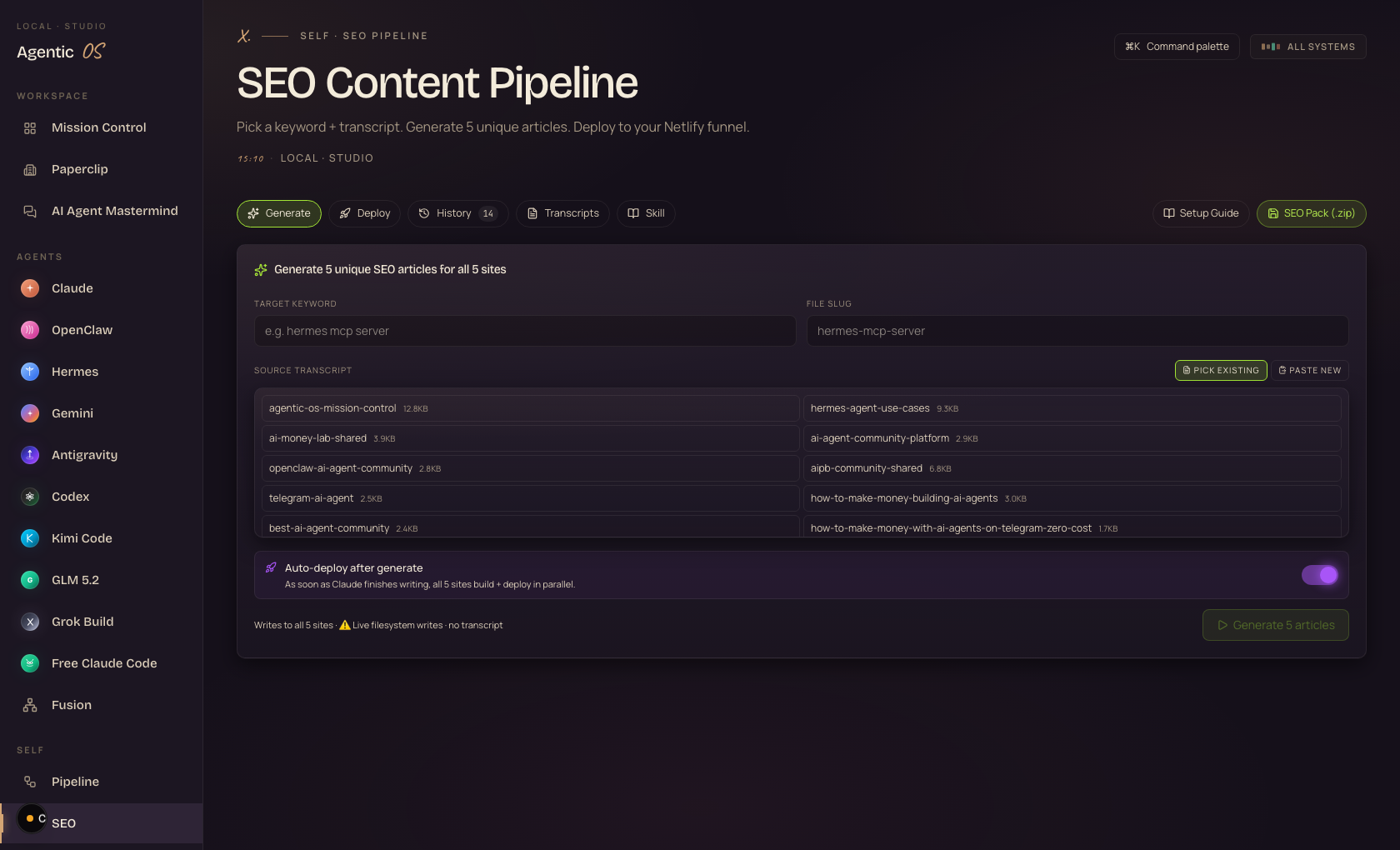Screen dimensions: 1400x850
Task: Click the Paperclip building icon
Action: click(x=30, y=170)
